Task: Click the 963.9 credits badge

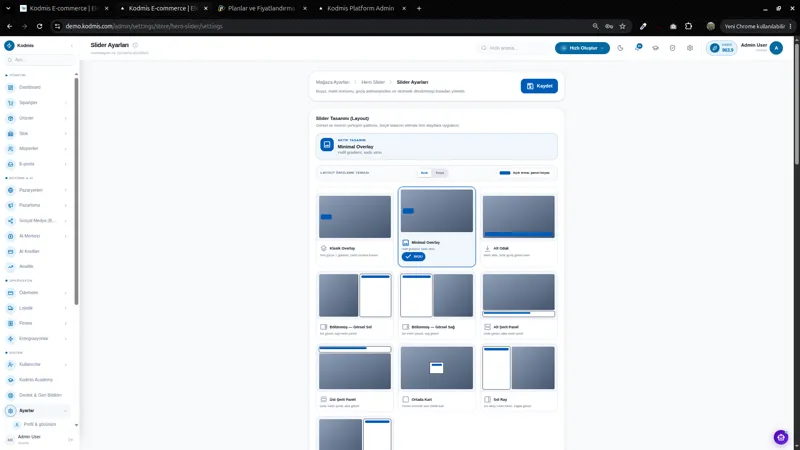Action: pyautogui.click(x=721, y=48)
